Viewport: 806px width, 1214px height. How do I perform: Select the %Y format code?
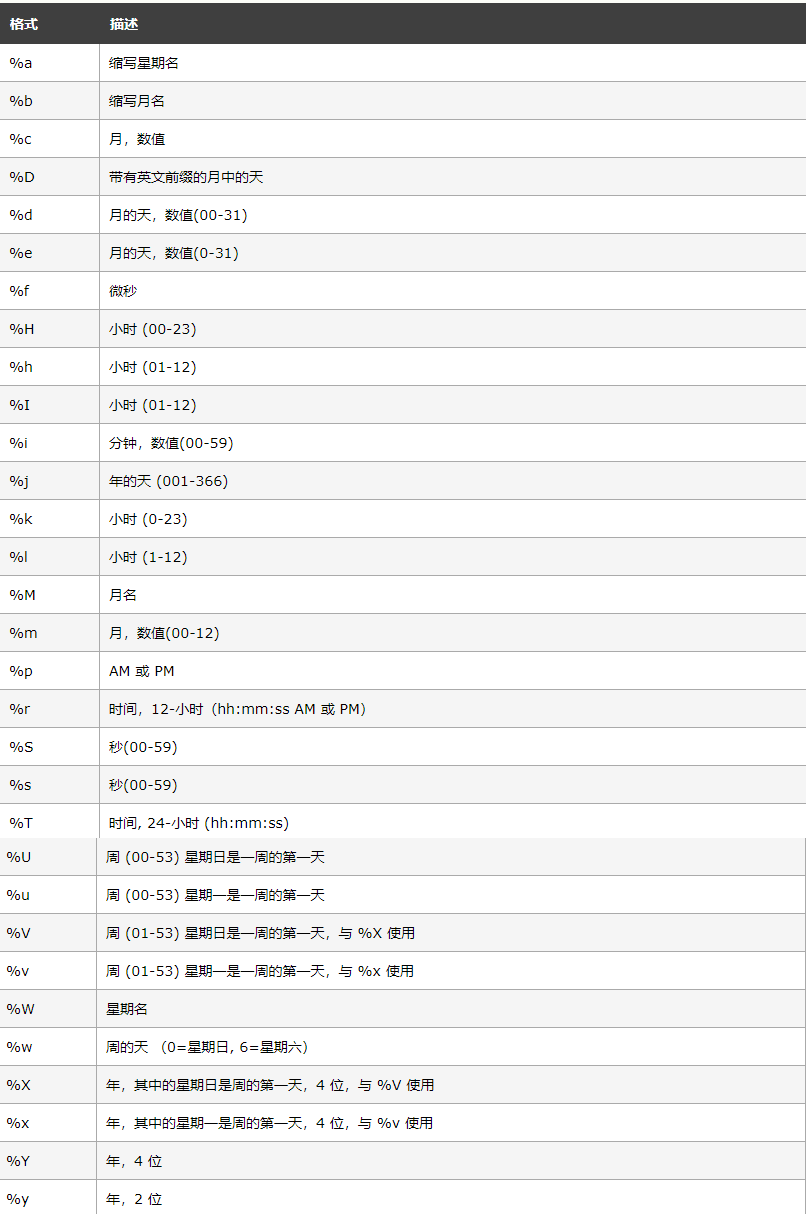19,1161
